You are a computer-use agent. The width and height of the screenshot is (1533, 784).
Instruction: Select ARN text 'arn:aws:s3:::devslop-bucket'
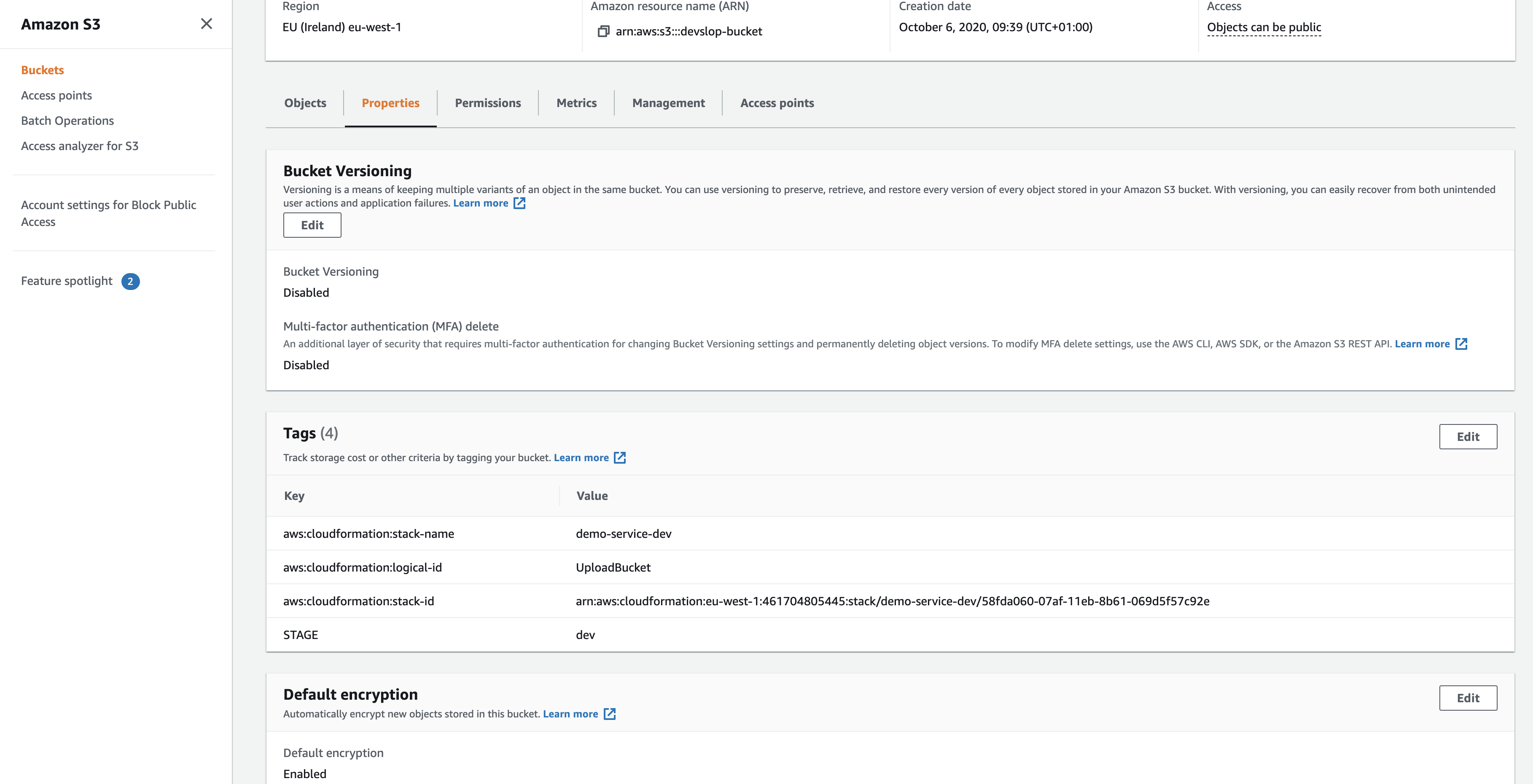689,32
